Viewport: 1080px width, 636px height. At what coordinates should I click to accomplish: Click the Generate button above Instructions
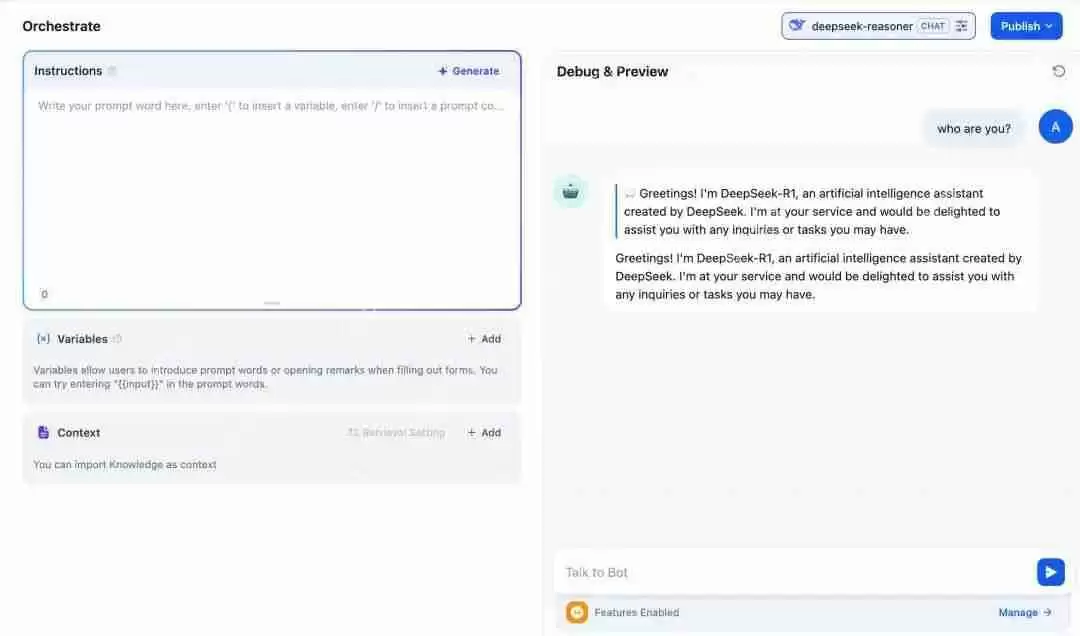pyautogui.click(x=467, y=70)
